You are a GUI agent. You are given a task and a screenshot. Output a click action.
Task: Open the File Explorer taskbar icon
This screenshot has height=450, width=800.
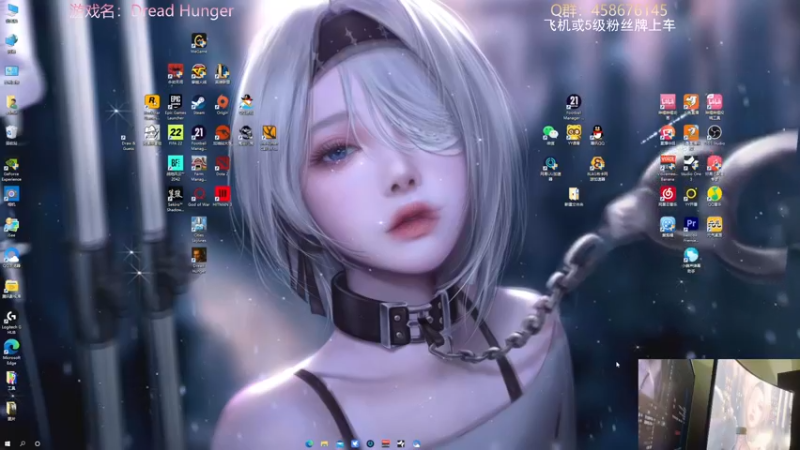(324, 444)
